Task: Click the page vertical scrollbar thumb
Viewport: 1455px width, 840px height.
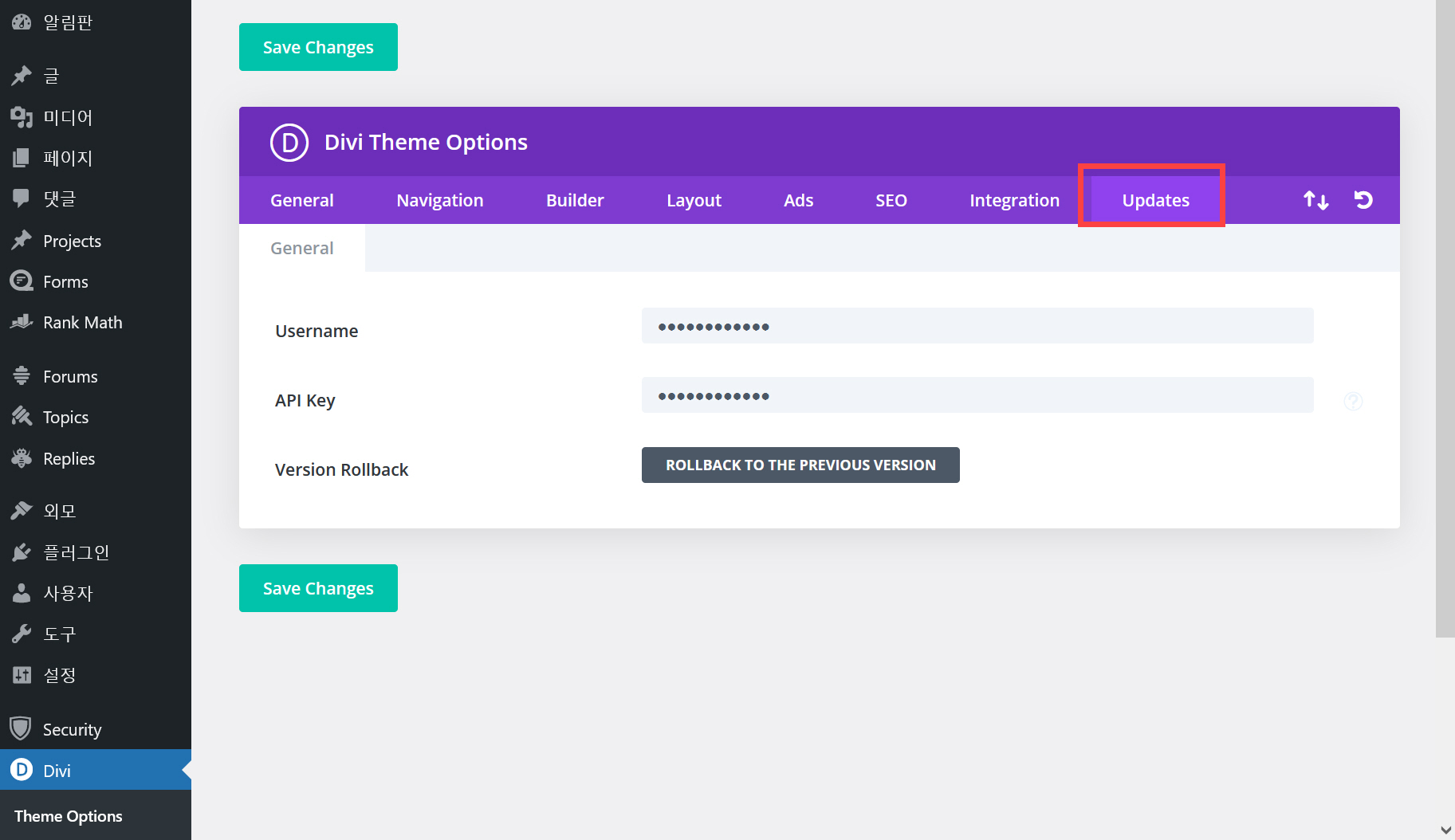Action: tap(1445, 319)
